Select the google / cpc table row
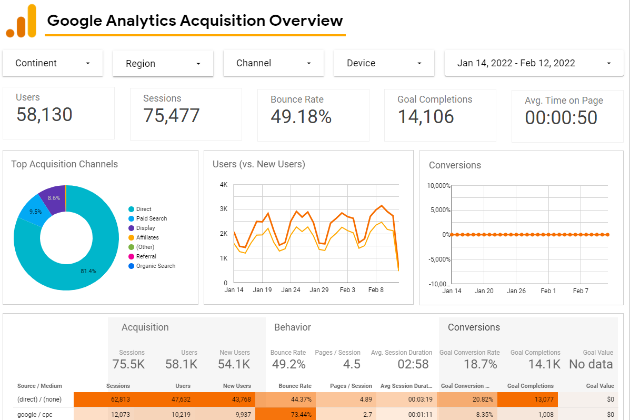 pyautogui.click(x=315, y=414)
